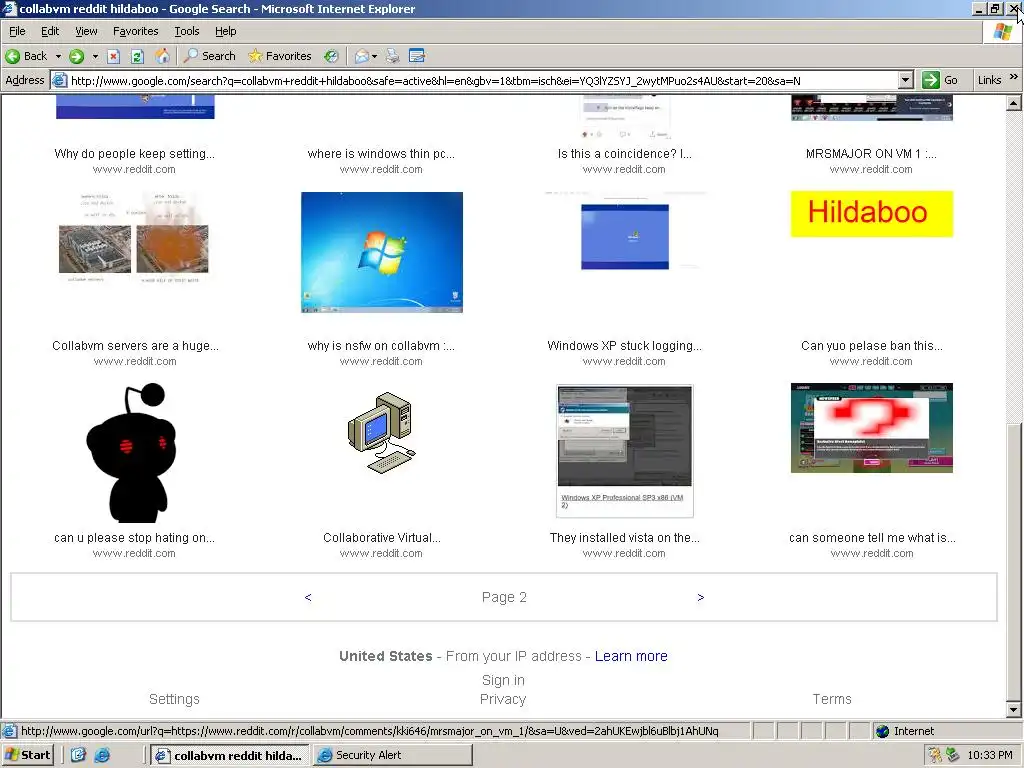Click the Show Desktop quick launch icon
1024x768 pixels.
(78, 755)
